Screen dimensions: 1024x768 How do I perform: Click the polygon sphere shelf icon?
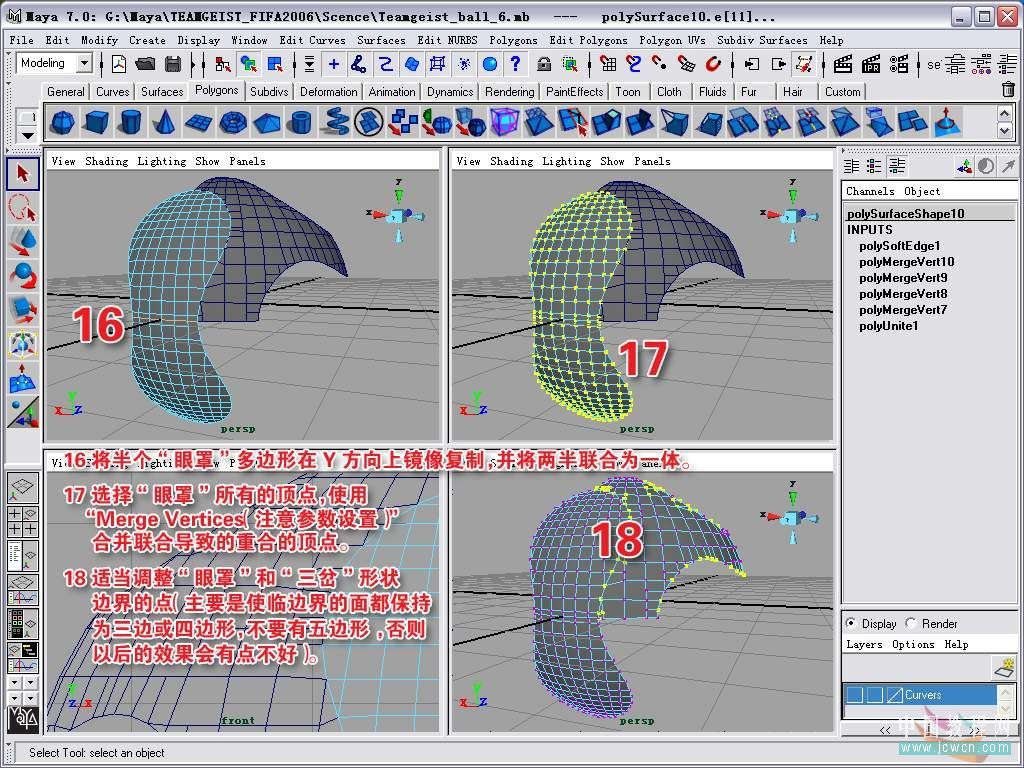click(62, 123)
